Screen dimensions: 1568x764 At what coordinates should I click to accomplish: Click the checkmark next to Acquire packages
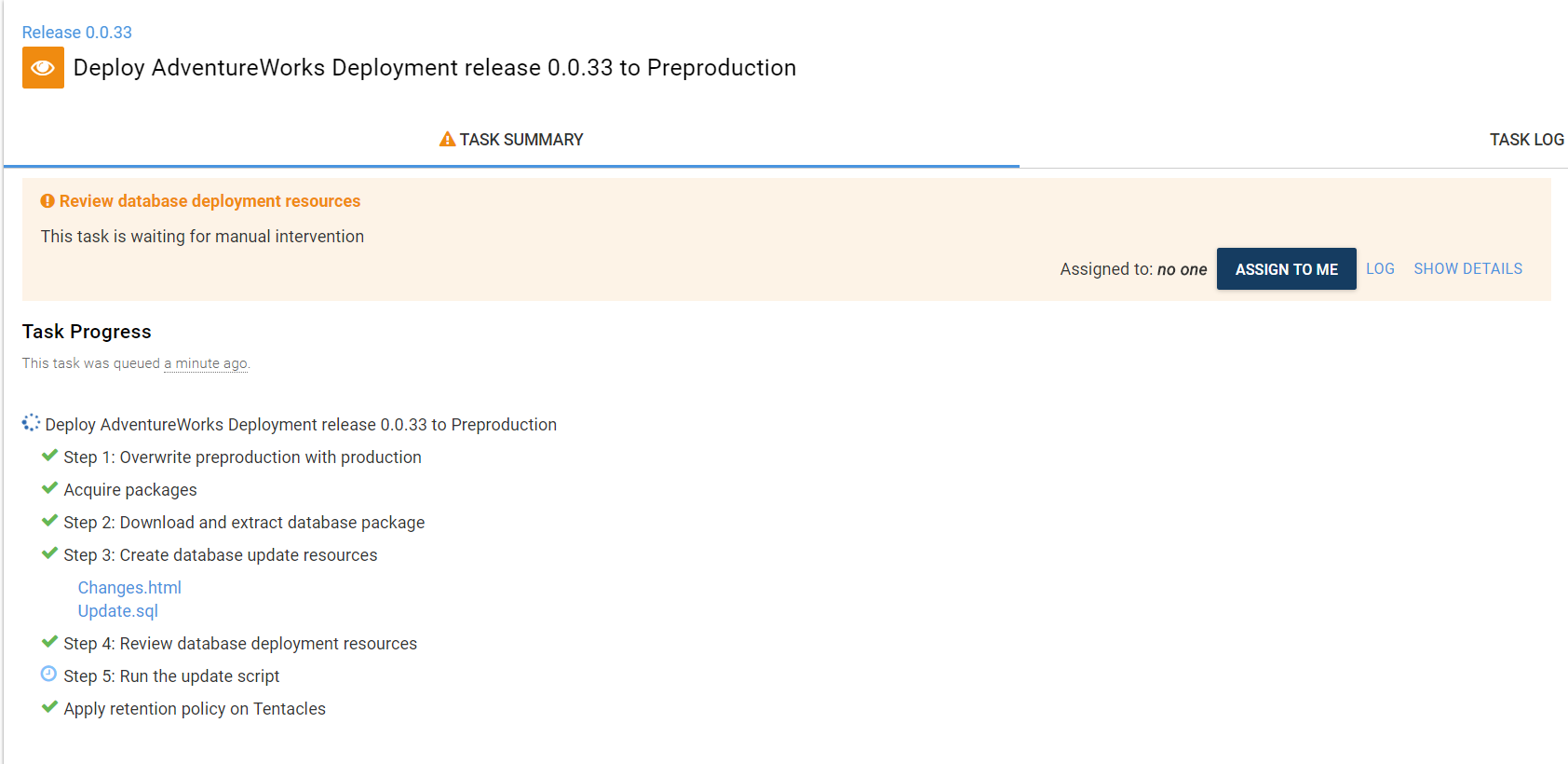[x=49, y=488]
